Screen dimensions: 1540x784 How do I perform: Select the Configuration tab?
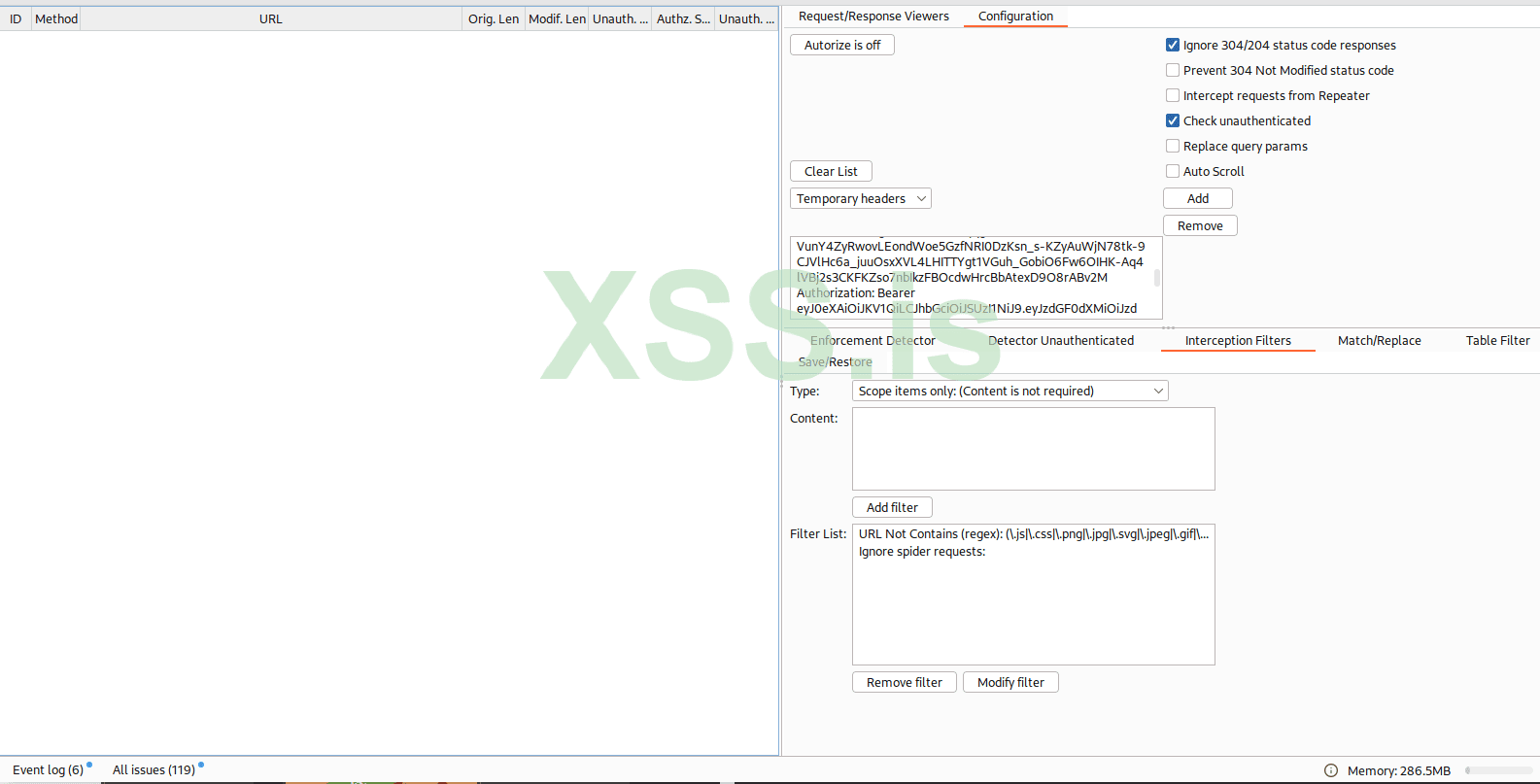[1015, 17]
